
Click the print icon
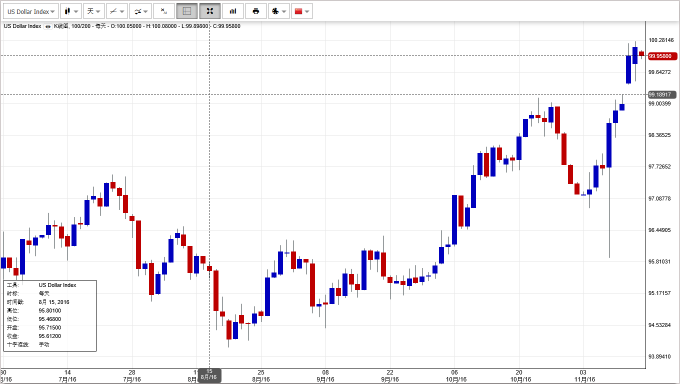point(256,11)
